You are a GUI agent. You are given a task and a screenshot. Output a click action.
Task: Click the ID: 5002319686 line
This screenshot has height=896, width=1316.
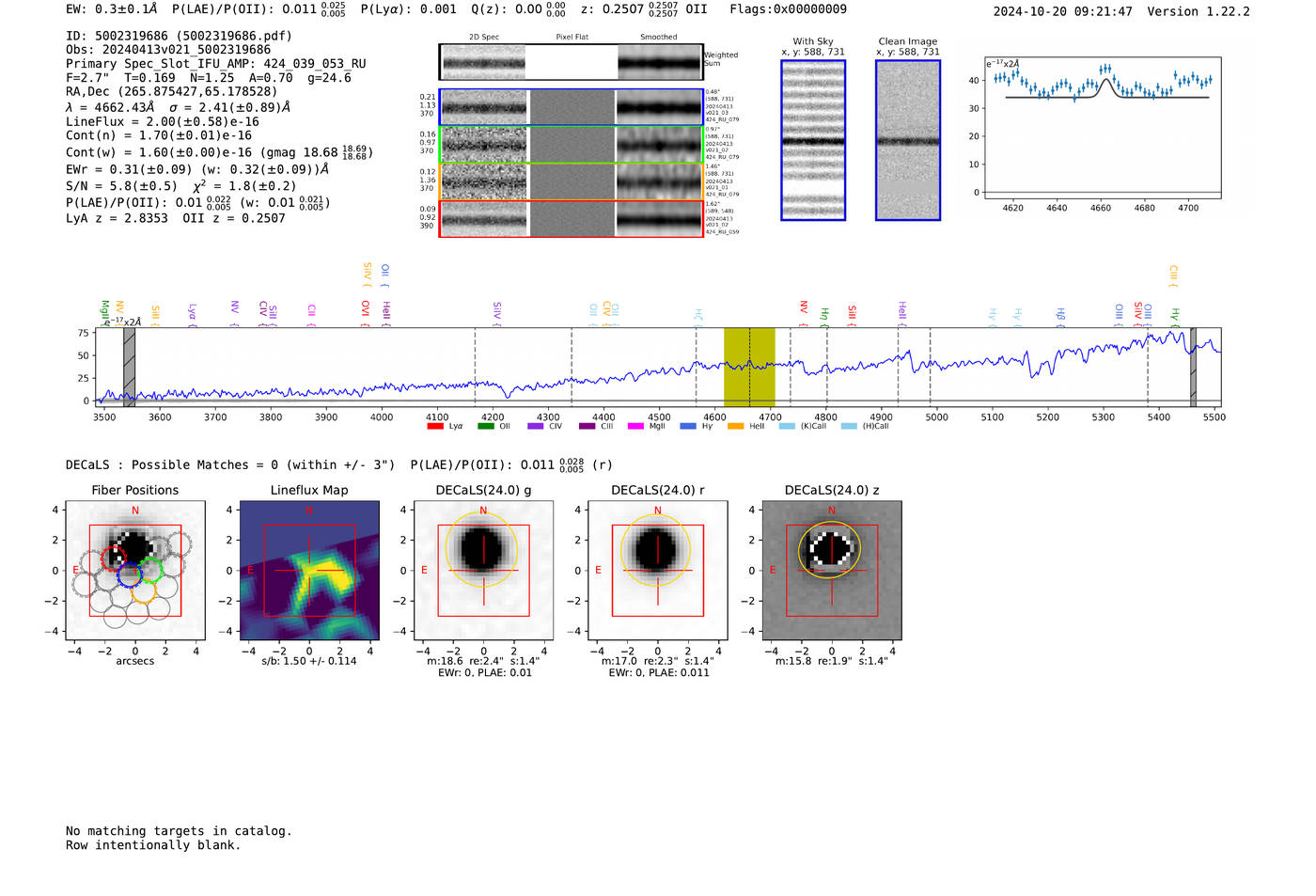179,36
